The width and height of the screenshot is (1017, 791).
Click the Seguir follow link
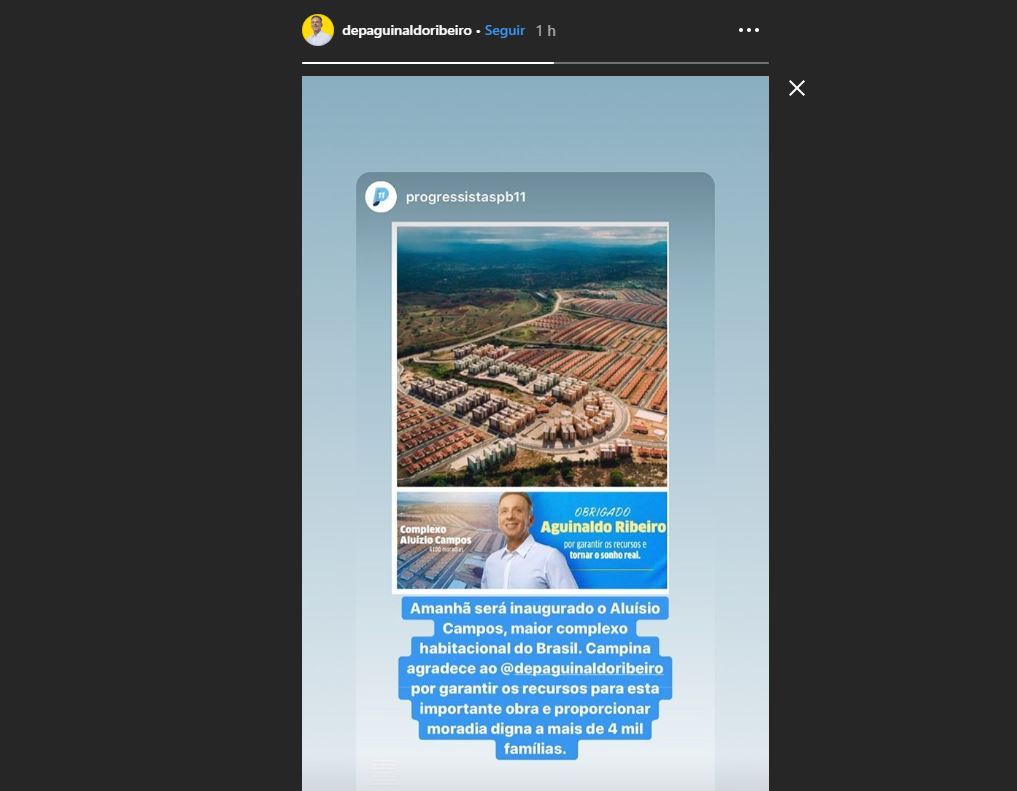pos(505,30)
